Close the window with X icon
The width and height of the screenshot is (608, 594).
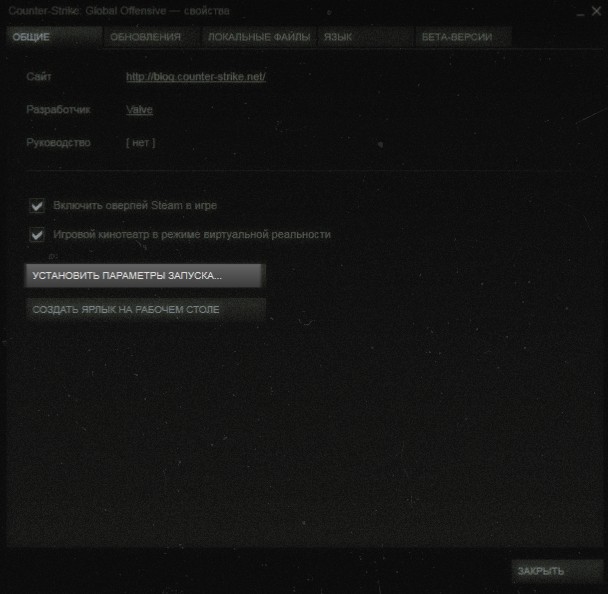(x=596, y=11)
